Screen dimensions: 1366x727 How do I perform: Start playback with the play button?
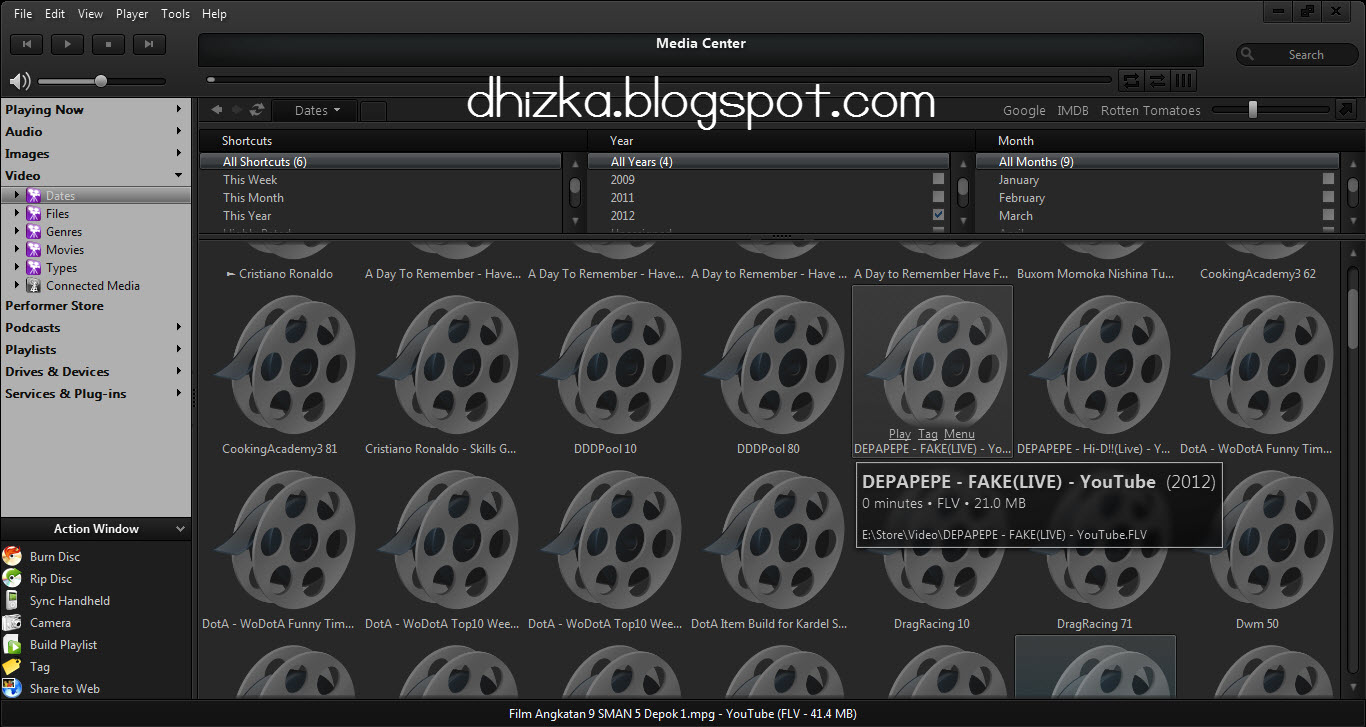pyautogui.click(x=68, y=43)
